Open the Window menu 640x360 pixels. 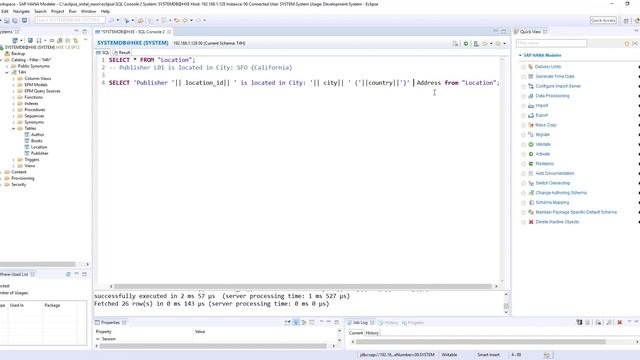click(89, 11)
